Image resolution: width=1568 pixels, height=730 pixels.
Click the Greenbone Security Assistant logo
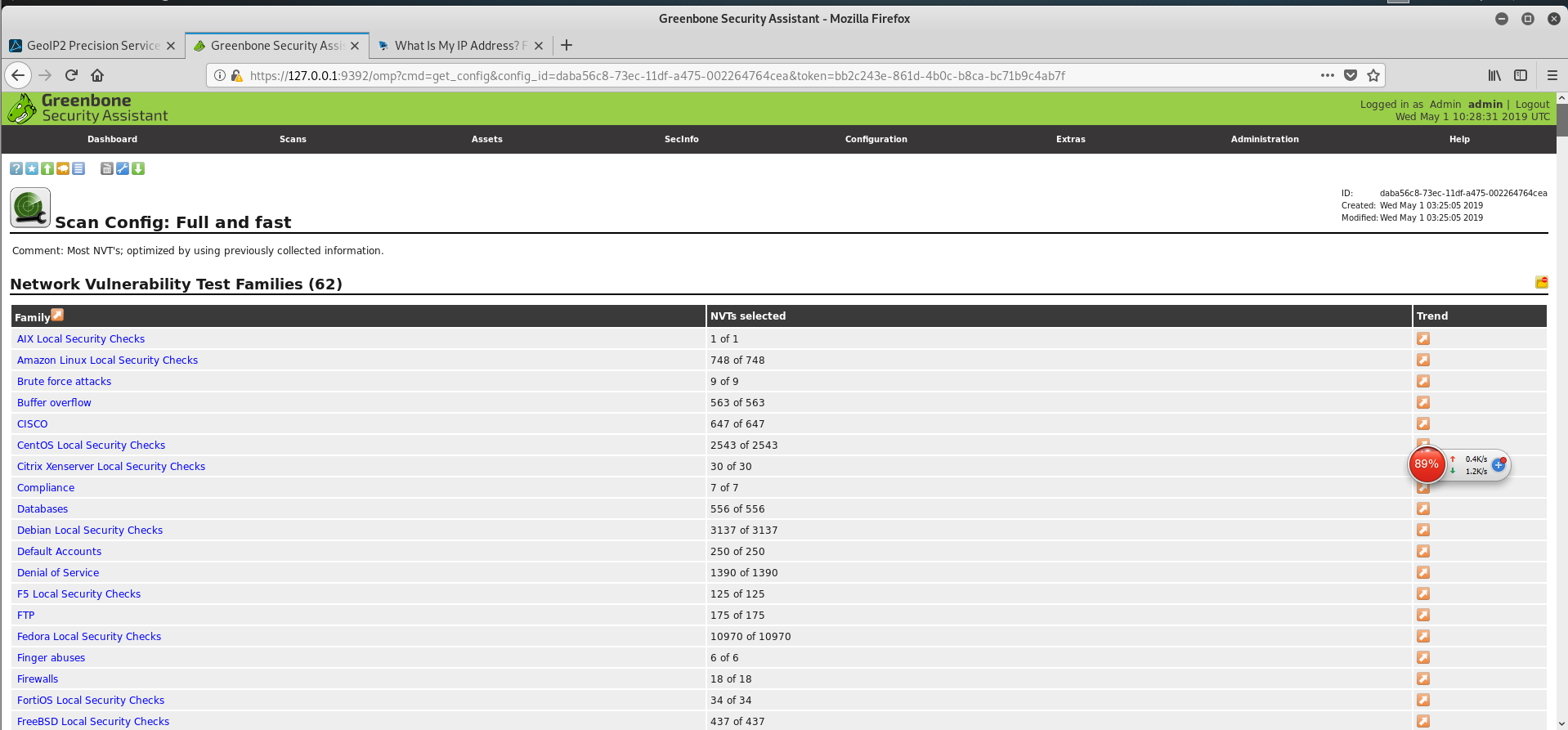tap(87, 108)
